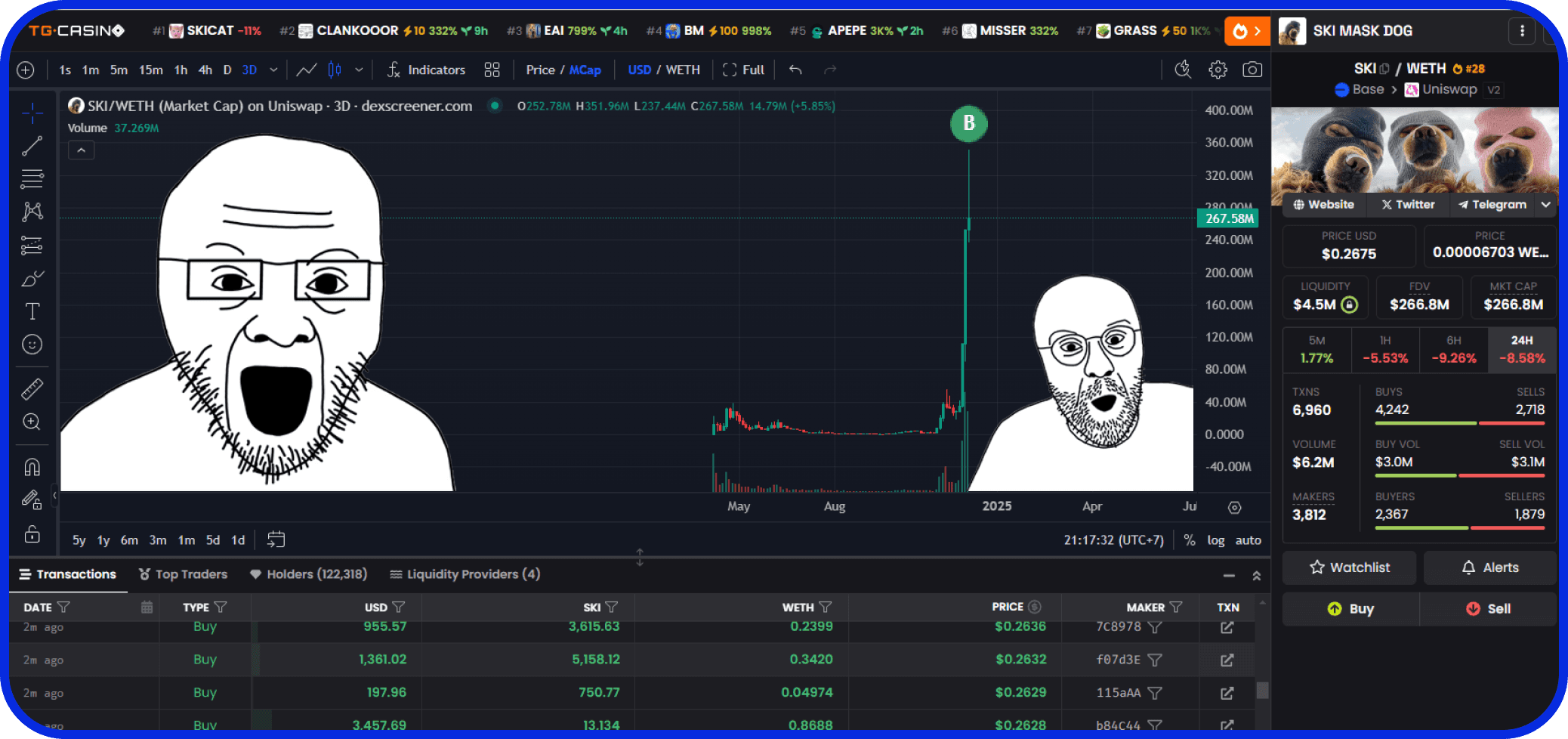
Task: Click the undo arrow
Action: tap(795, 70)
